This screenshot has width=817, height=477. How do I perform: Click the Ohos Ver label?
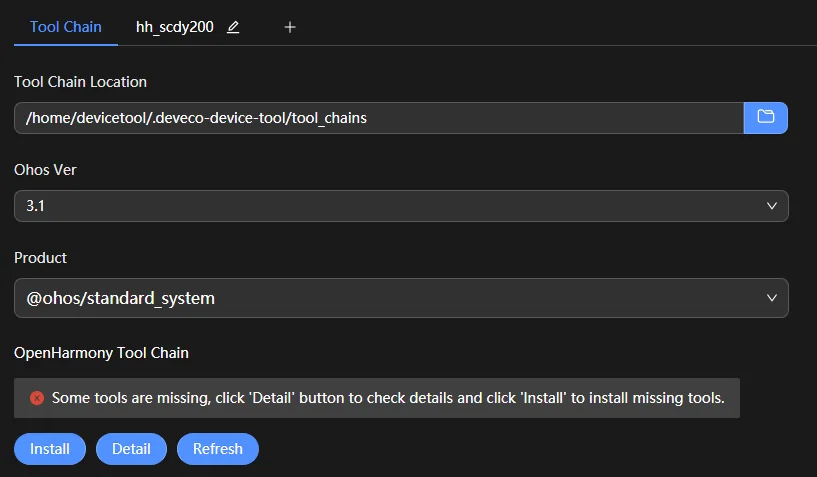coord(45,170)
